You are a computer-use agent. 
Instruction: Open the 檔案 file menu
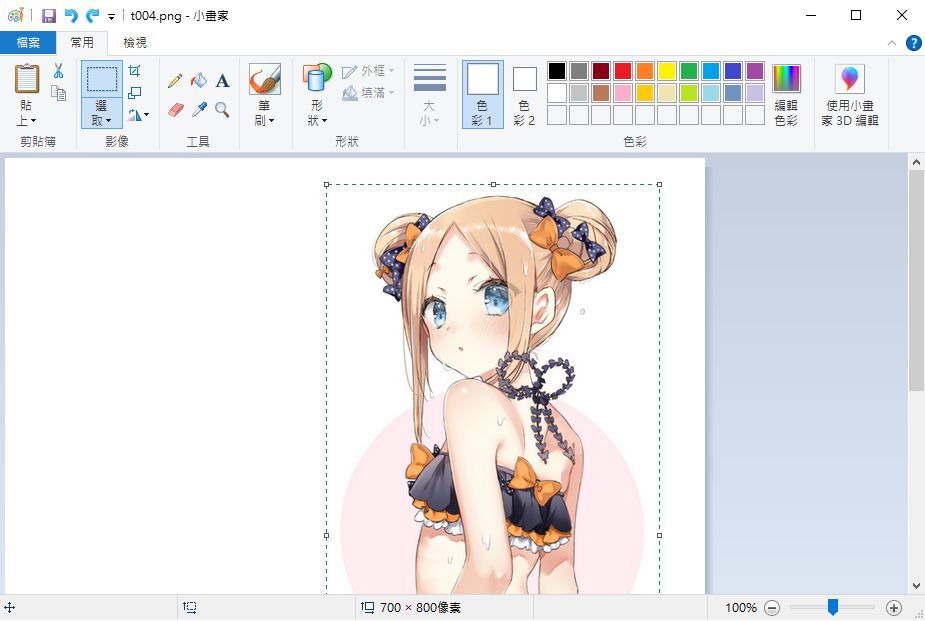(28, 42)
